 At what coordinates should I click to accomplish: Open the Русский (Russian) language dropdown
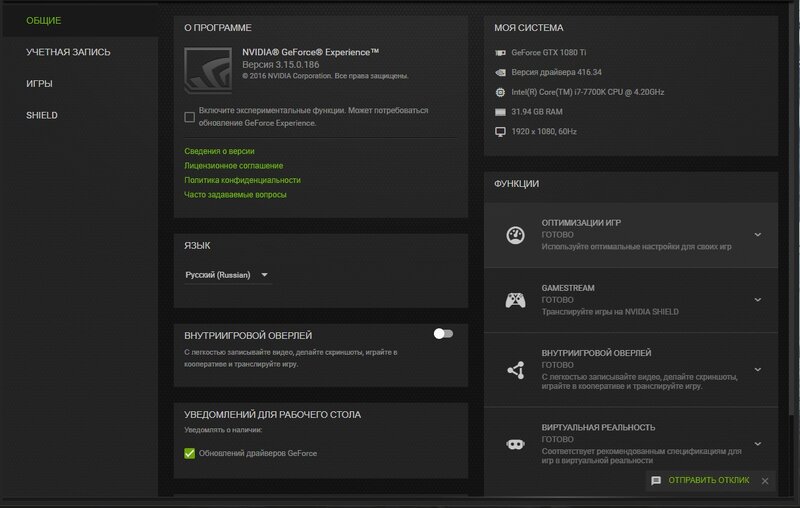click(227, 275)
